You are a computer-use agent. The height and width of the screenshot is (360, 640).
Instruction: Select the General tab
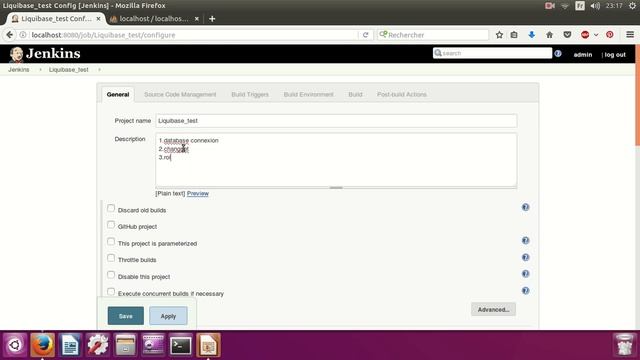click(118, 94)
